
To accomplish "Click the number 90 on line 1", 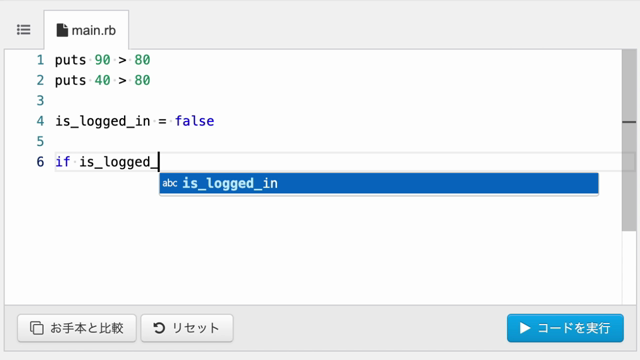I will pyautogui.click(x=102, y=60).
